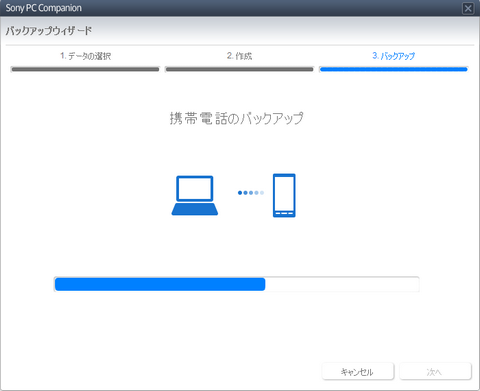Click the blue smartphone icon
480x391 pixels.
(x=284, y=195)
